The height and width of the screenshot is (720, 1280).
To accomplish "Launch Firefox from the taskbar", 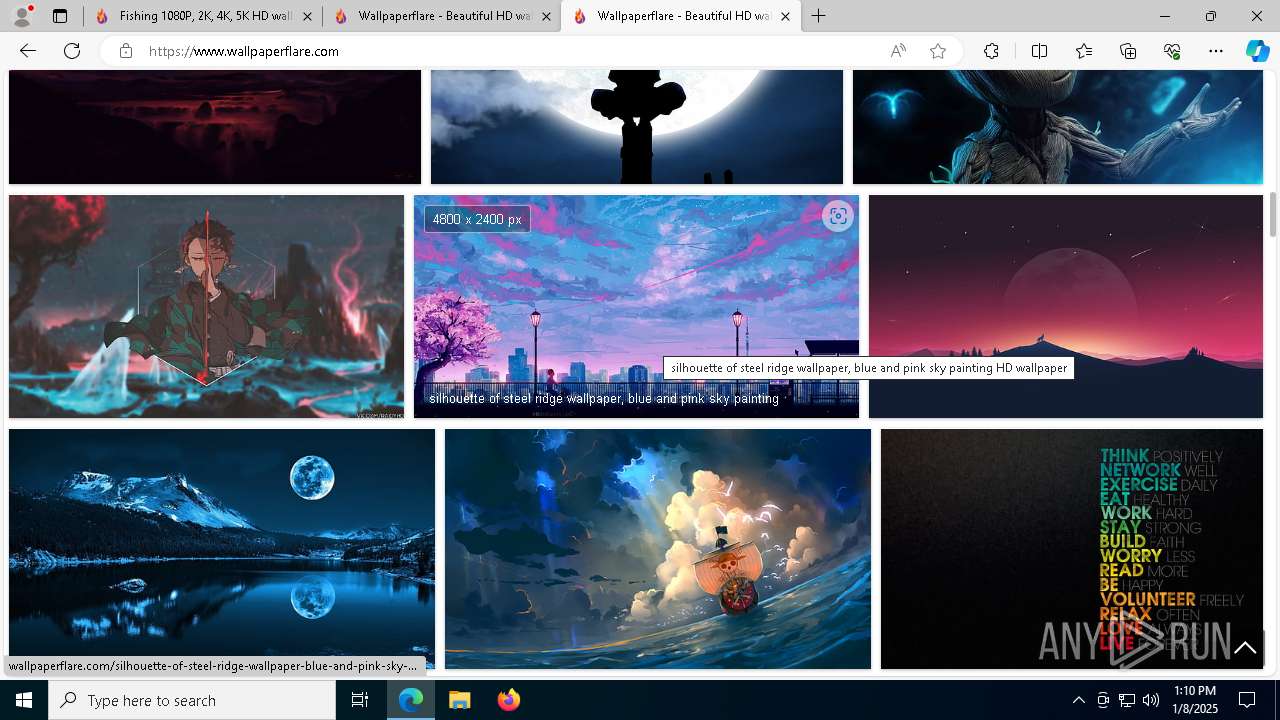I will (x=508, y=700).
